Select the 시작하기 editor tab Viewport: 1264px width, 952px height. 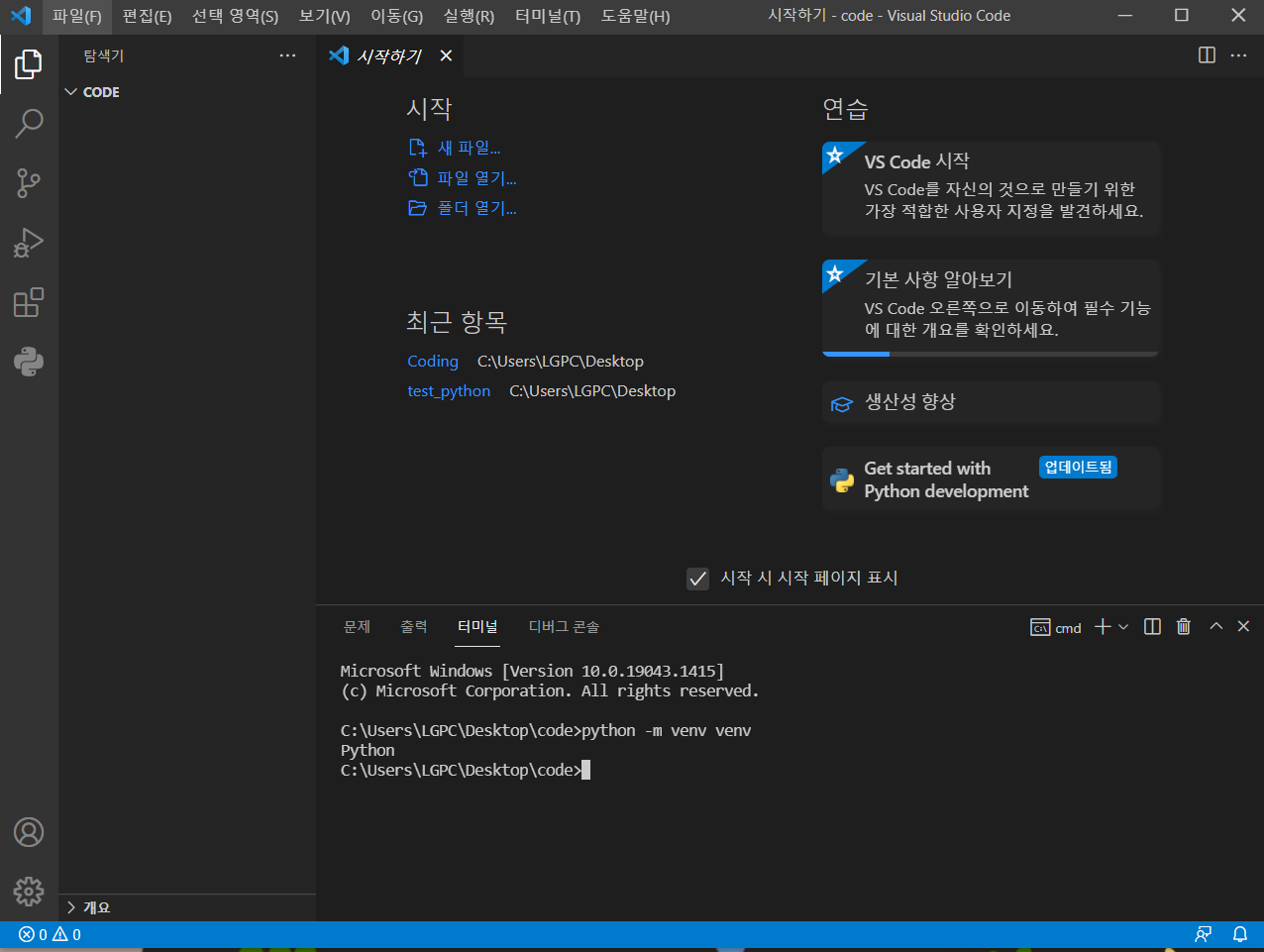[389, 55]
